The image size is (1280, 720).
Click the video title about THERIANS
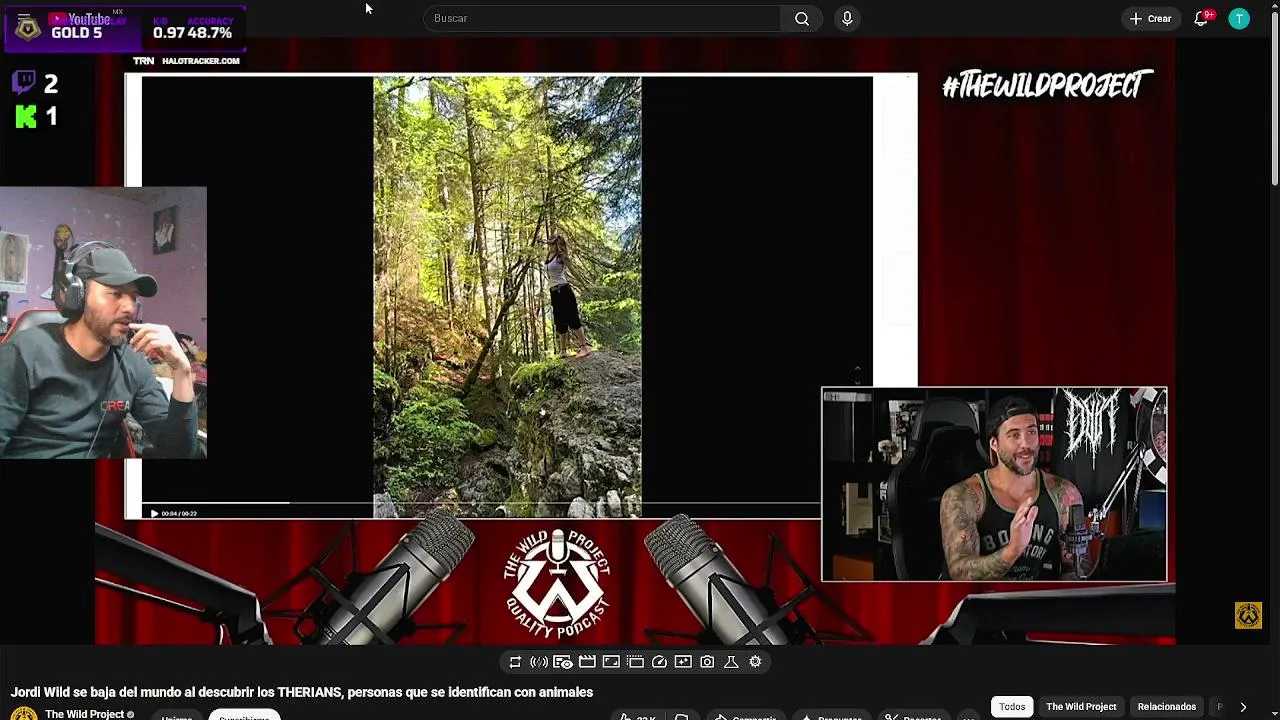pyautogui.click(x=302, y=692)
